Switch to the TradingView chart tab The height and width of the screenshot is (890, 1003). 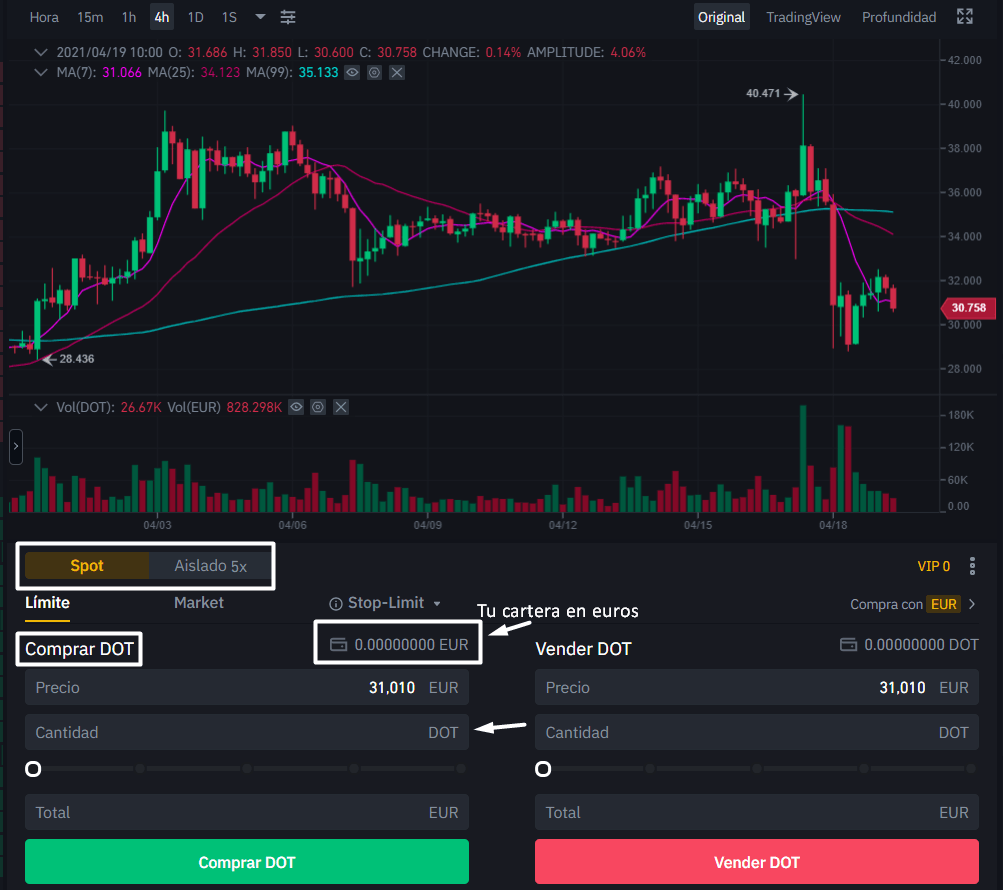pyautogui.click(x=803, y=17)
